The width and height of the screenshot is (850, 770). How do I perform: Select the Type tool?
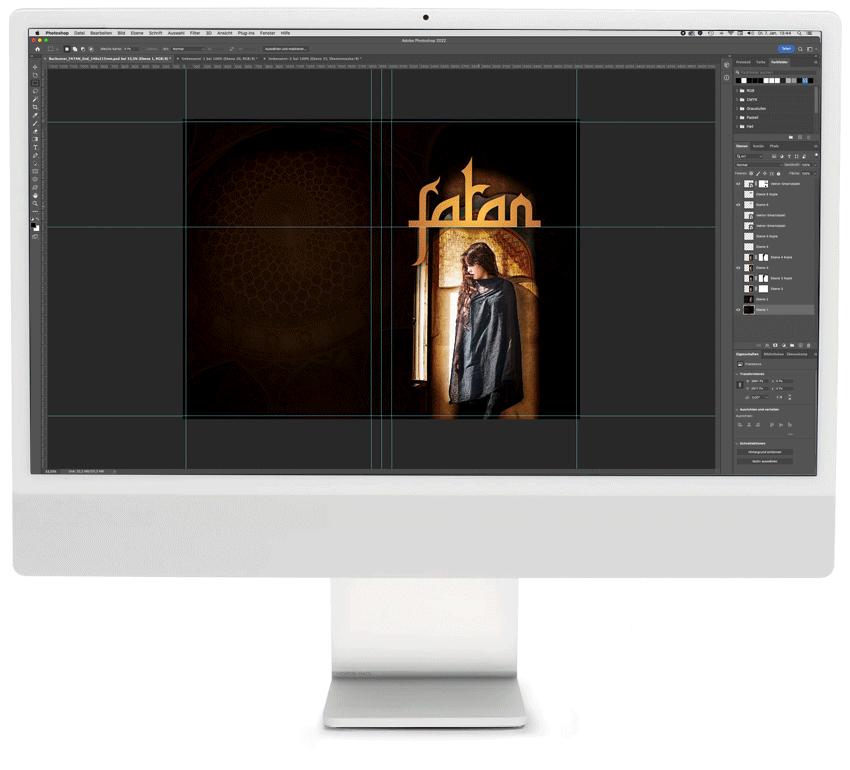pos(36,148)
